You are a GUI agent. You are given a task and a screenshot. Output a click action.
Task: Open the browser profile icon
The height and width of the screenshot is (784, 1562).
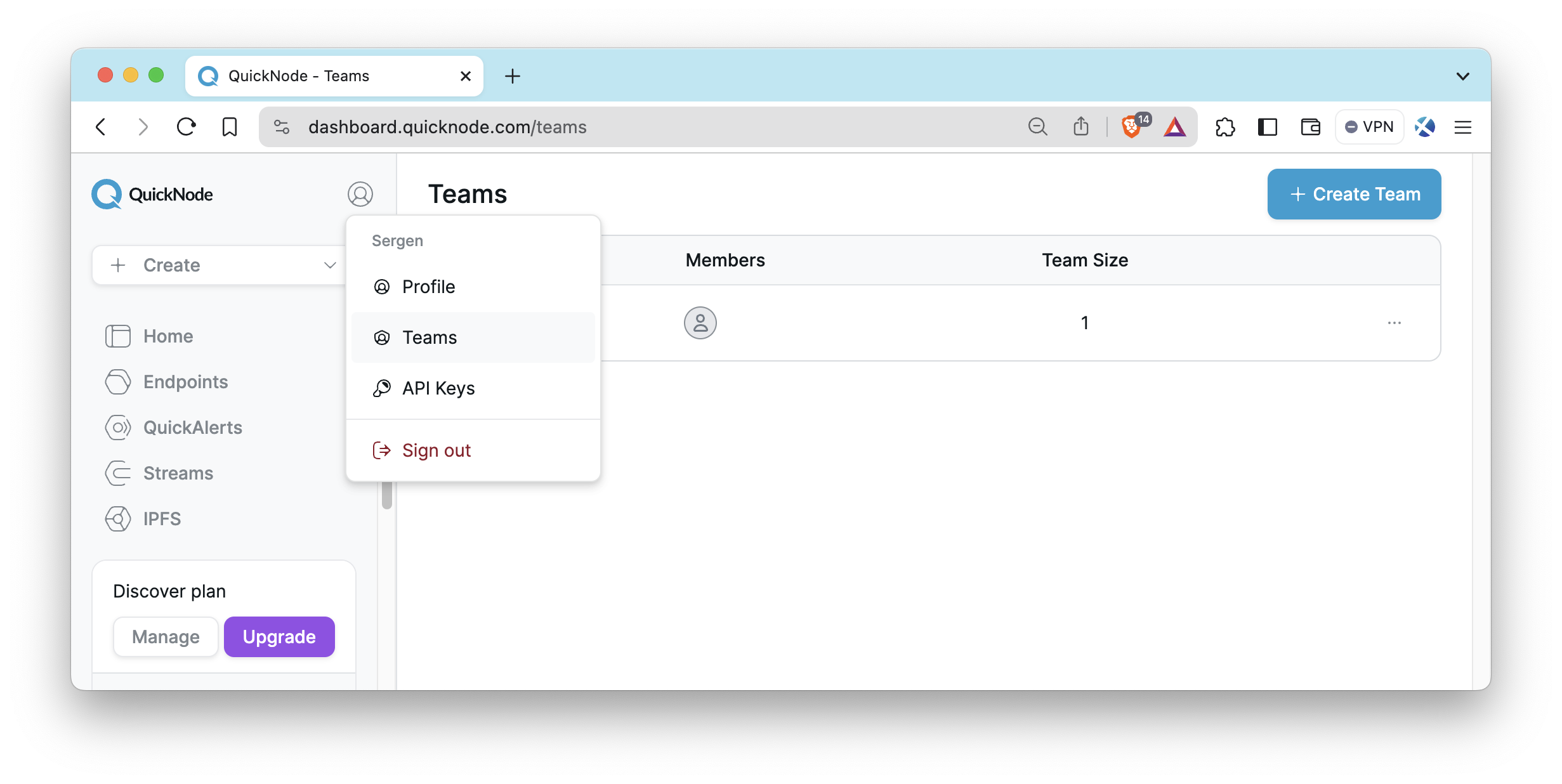pyautogui.click(x=1425, y=127)
